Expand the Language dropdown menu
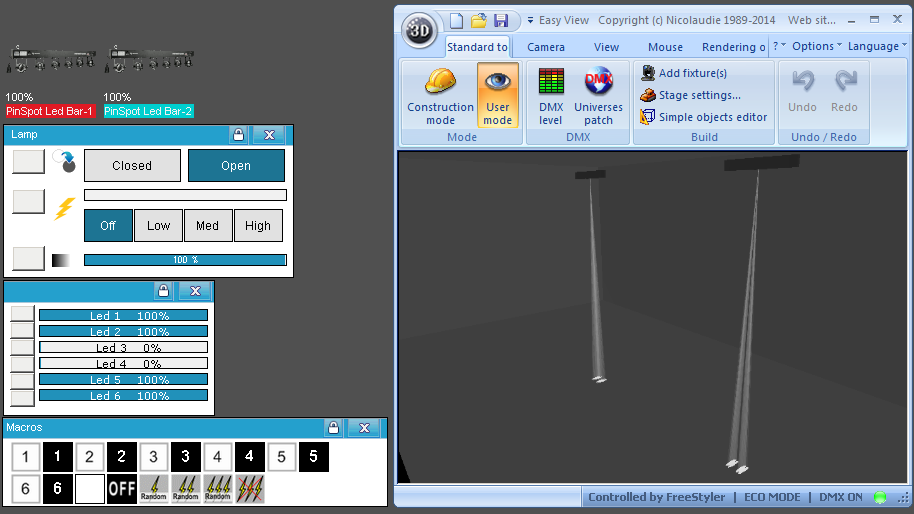This screenshot has height=514, width=914. coord(877,46)
